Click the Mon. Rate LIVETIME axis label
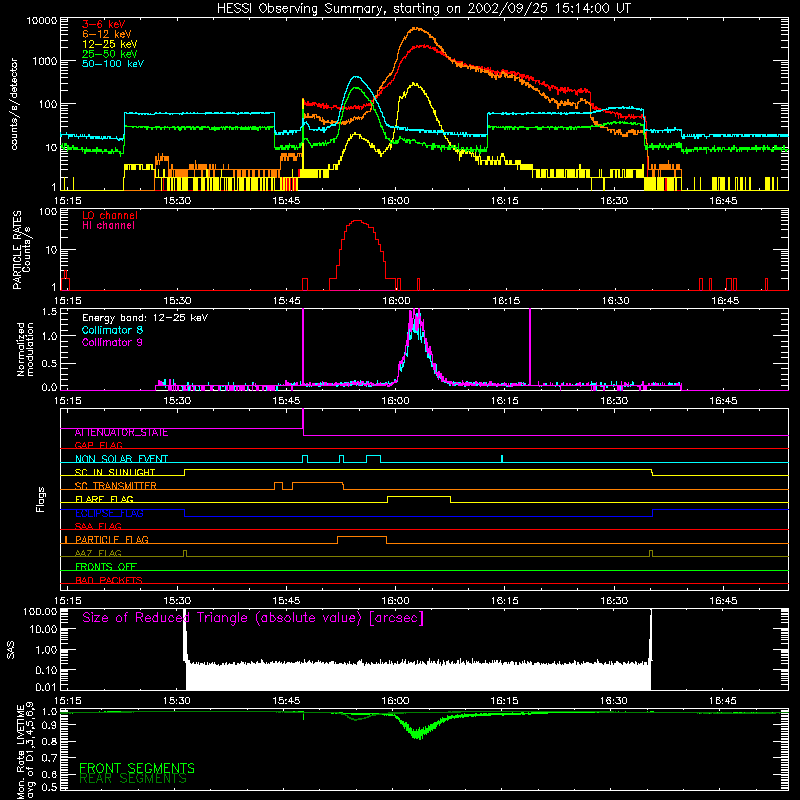 point(26,751)
